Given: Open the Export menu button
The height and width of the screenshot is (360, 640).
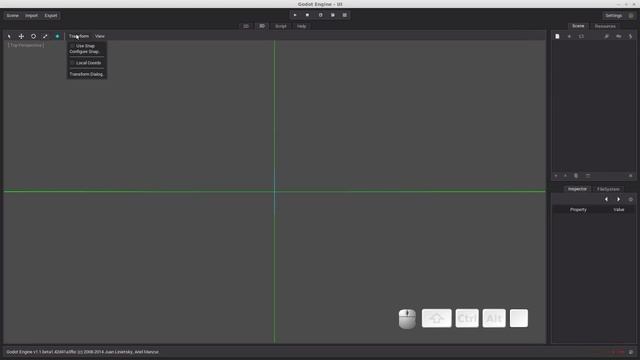Looking at the screenshot, I should 51,16.
